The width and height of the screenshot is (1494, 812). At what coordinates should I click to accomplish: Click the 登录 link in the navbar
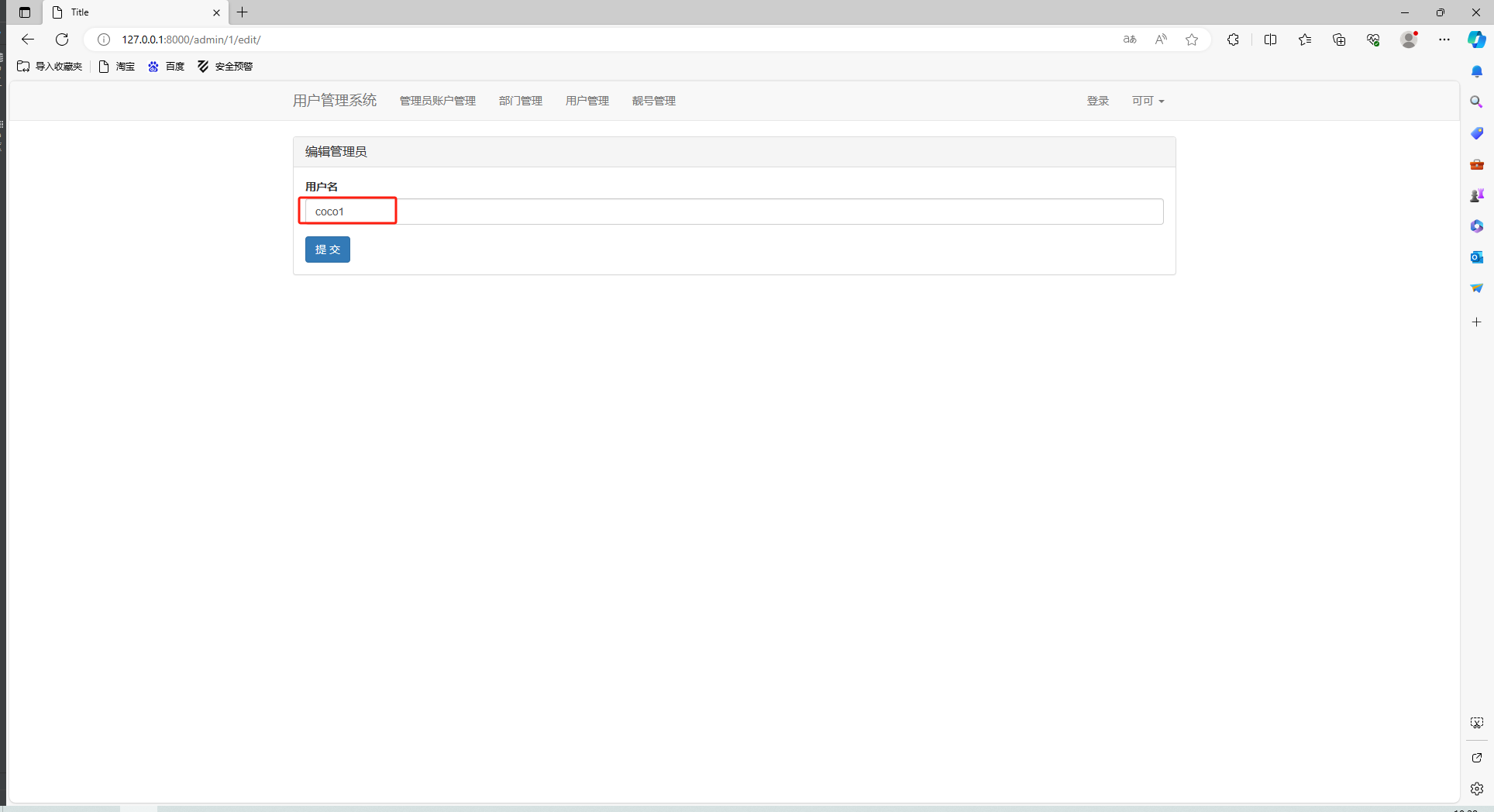1098,101
